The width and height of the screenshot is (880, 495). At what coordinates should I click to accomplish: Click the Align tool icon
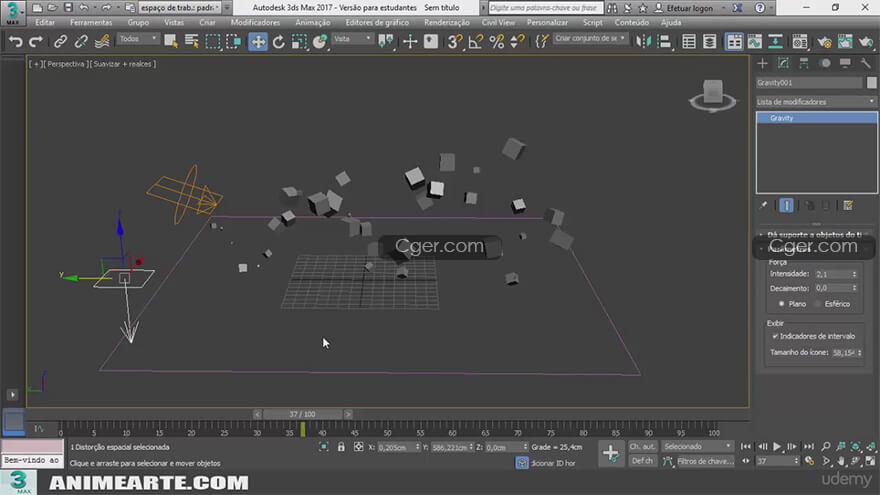point(664,42)
